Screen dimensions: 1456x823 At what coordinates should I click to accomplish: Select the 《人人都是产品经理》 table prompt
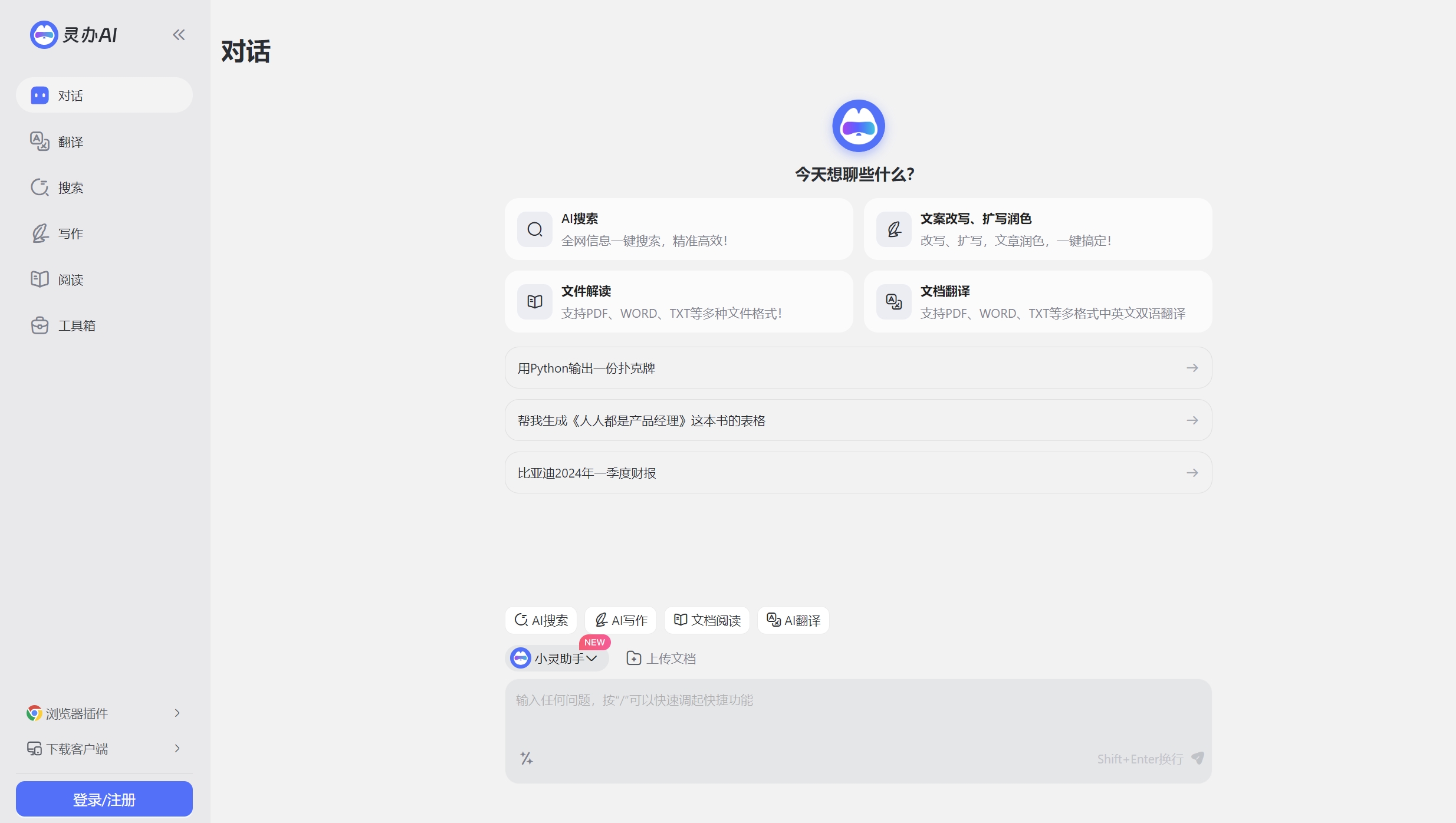click(x=858, y=420)
